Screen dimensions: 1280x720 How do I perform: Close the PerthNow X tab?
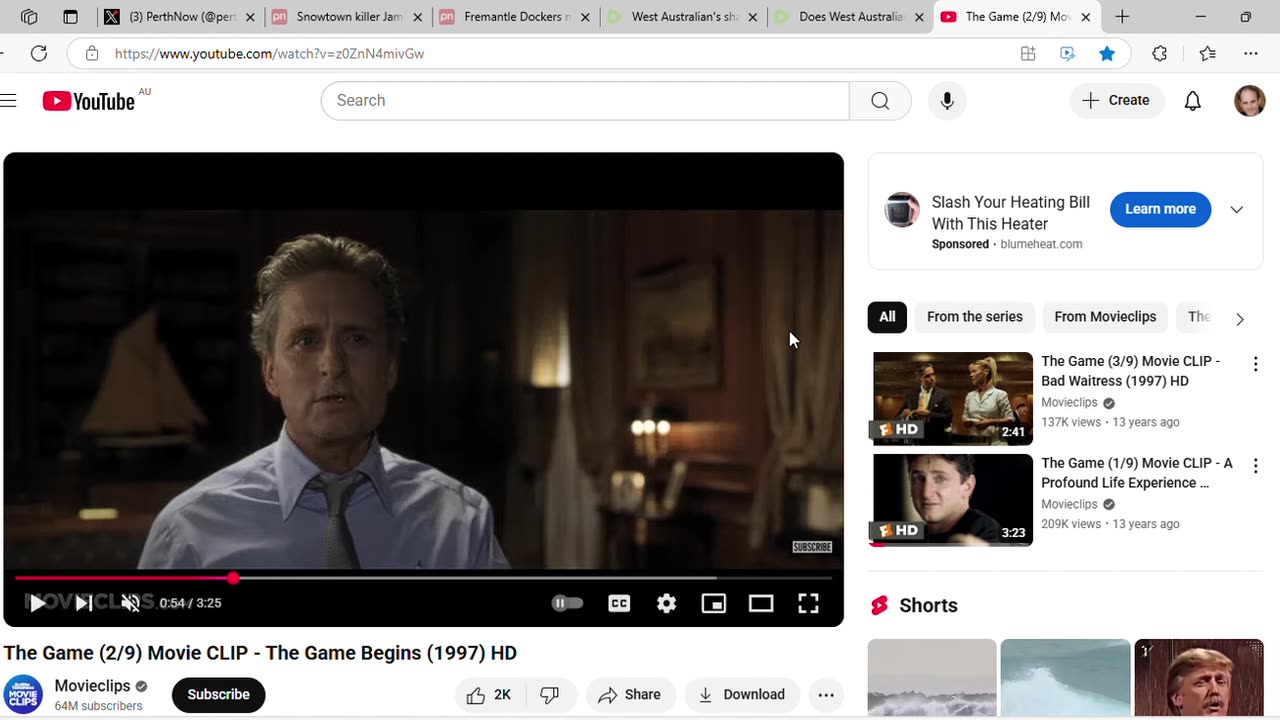(x=250, y=17)
